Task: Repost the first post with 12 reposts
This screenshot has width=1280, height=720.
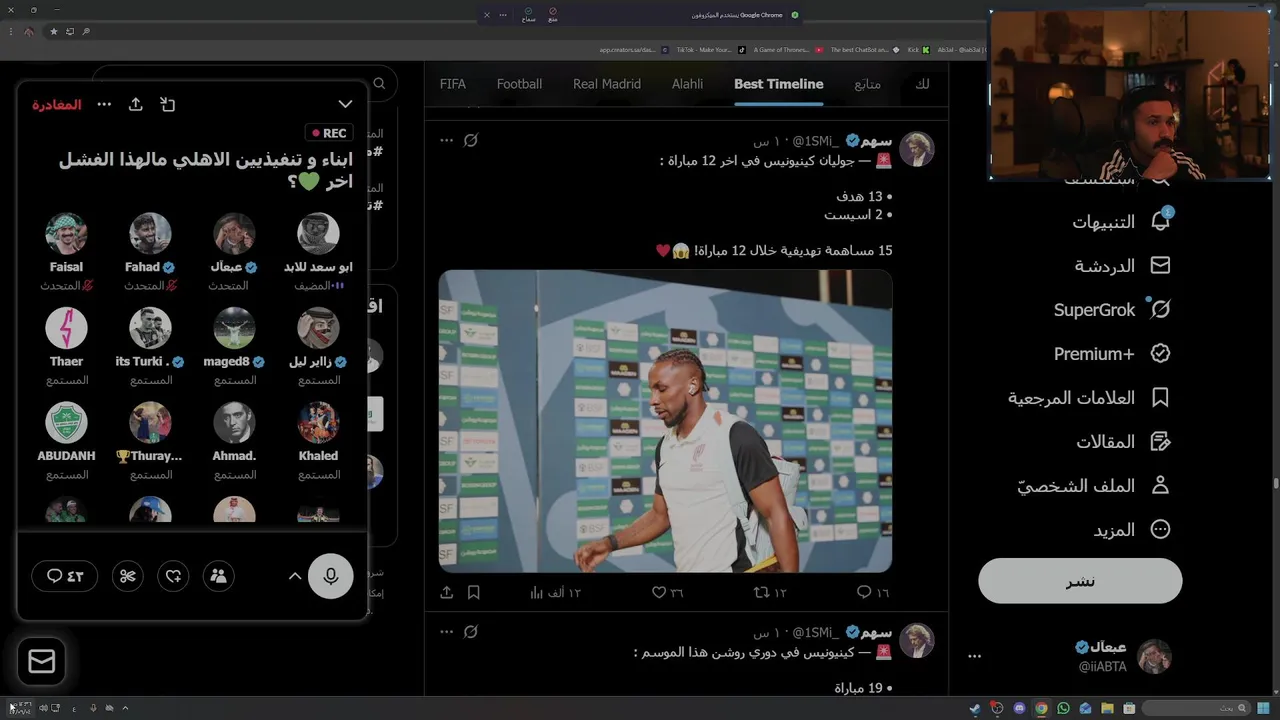Action: pyautogui.click(x=770, y=592)
